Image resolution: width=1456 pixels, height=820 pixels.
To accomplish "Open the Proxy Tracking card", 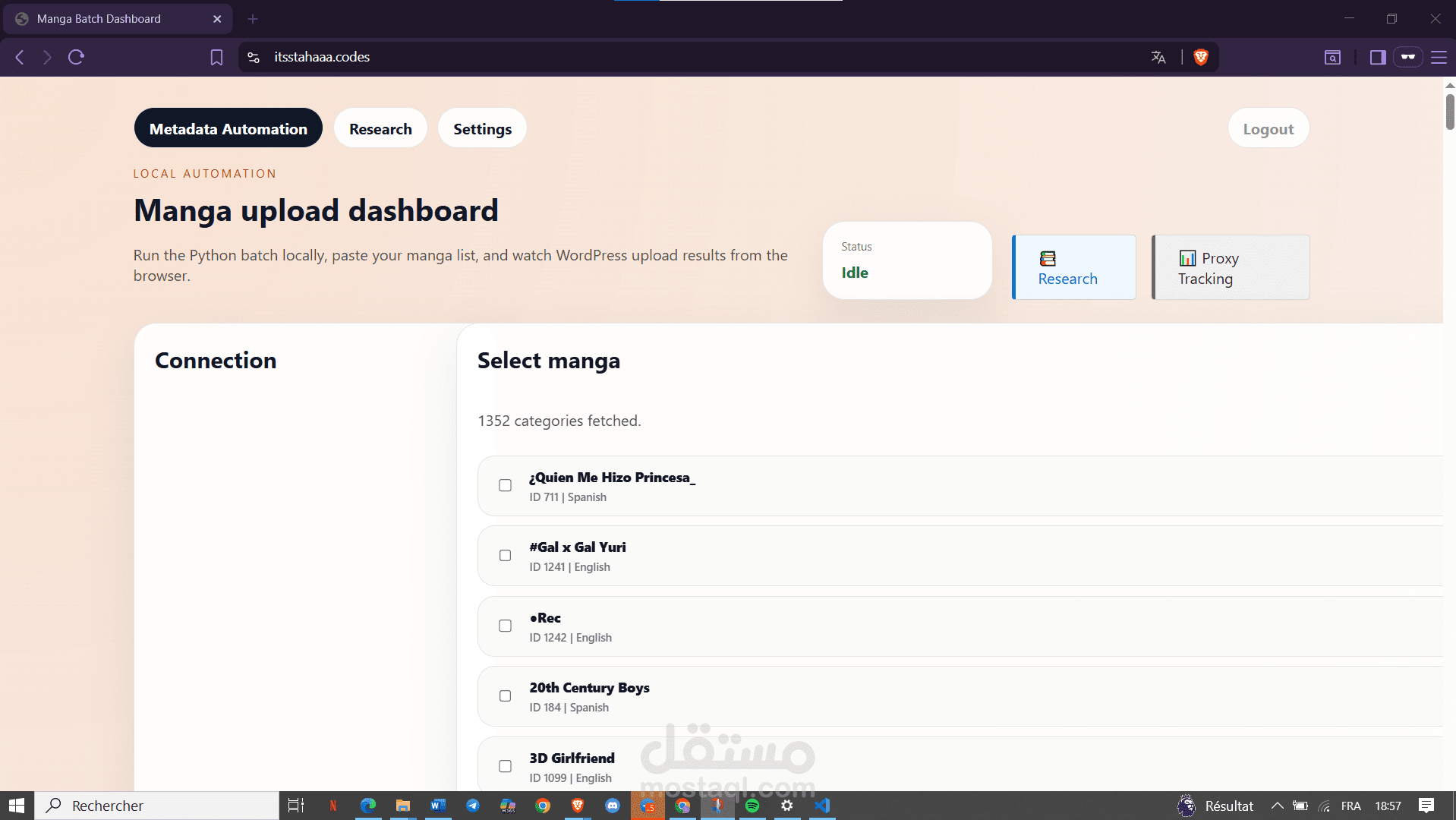I will [x=1231, y=267].
